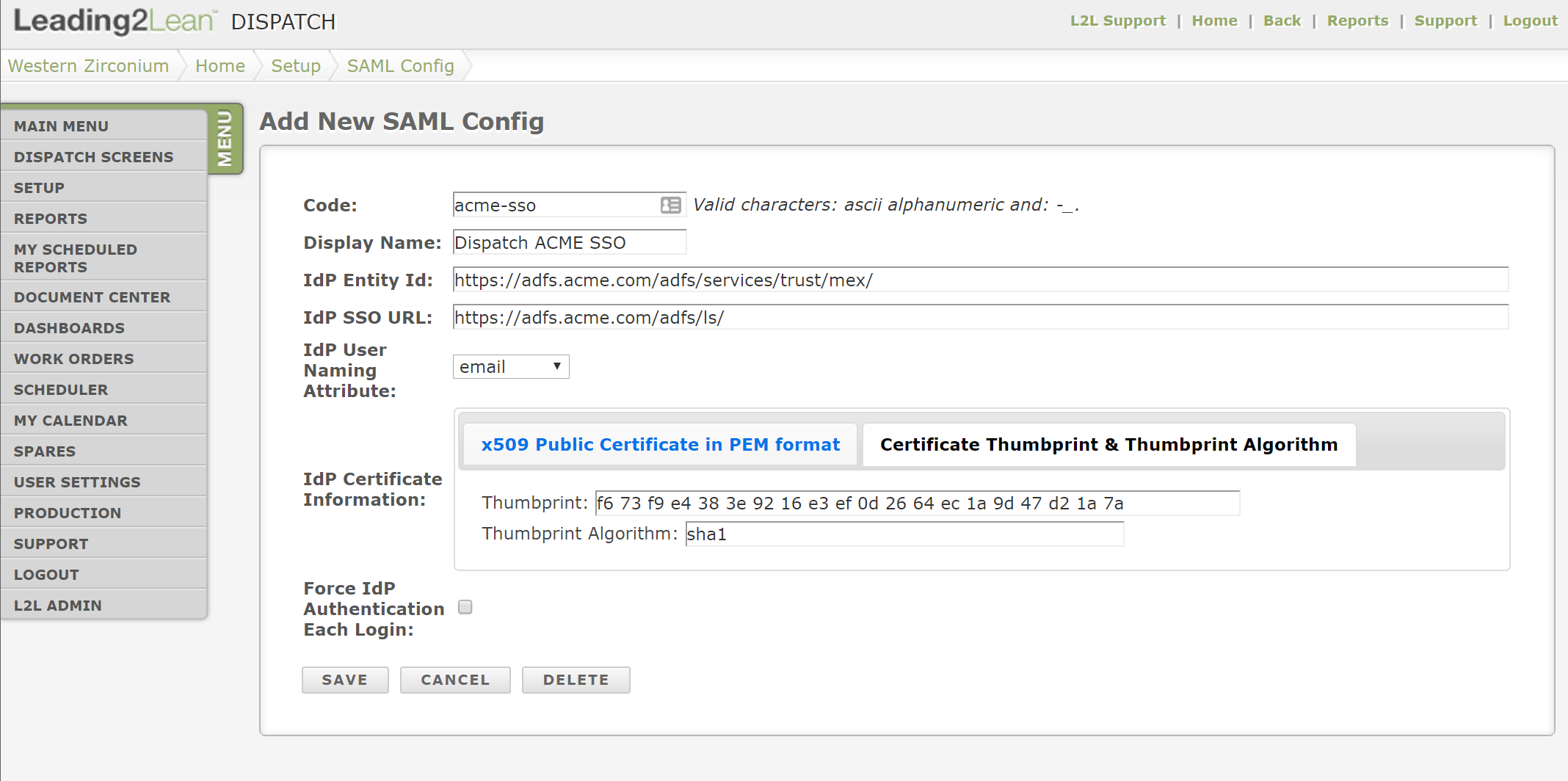
Task: Click the DELETE button
Action: [x=576, y=680]
